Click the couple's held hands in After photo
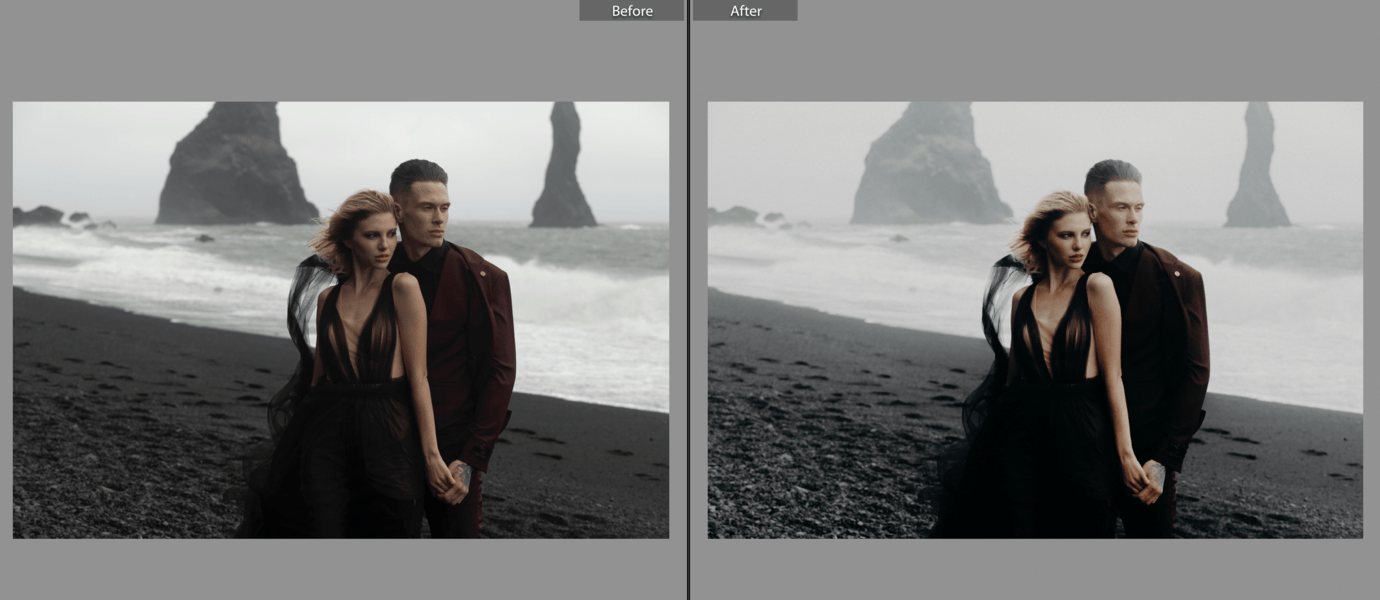The height and width of the screenshot is (600, 1380). (1145, 478)
